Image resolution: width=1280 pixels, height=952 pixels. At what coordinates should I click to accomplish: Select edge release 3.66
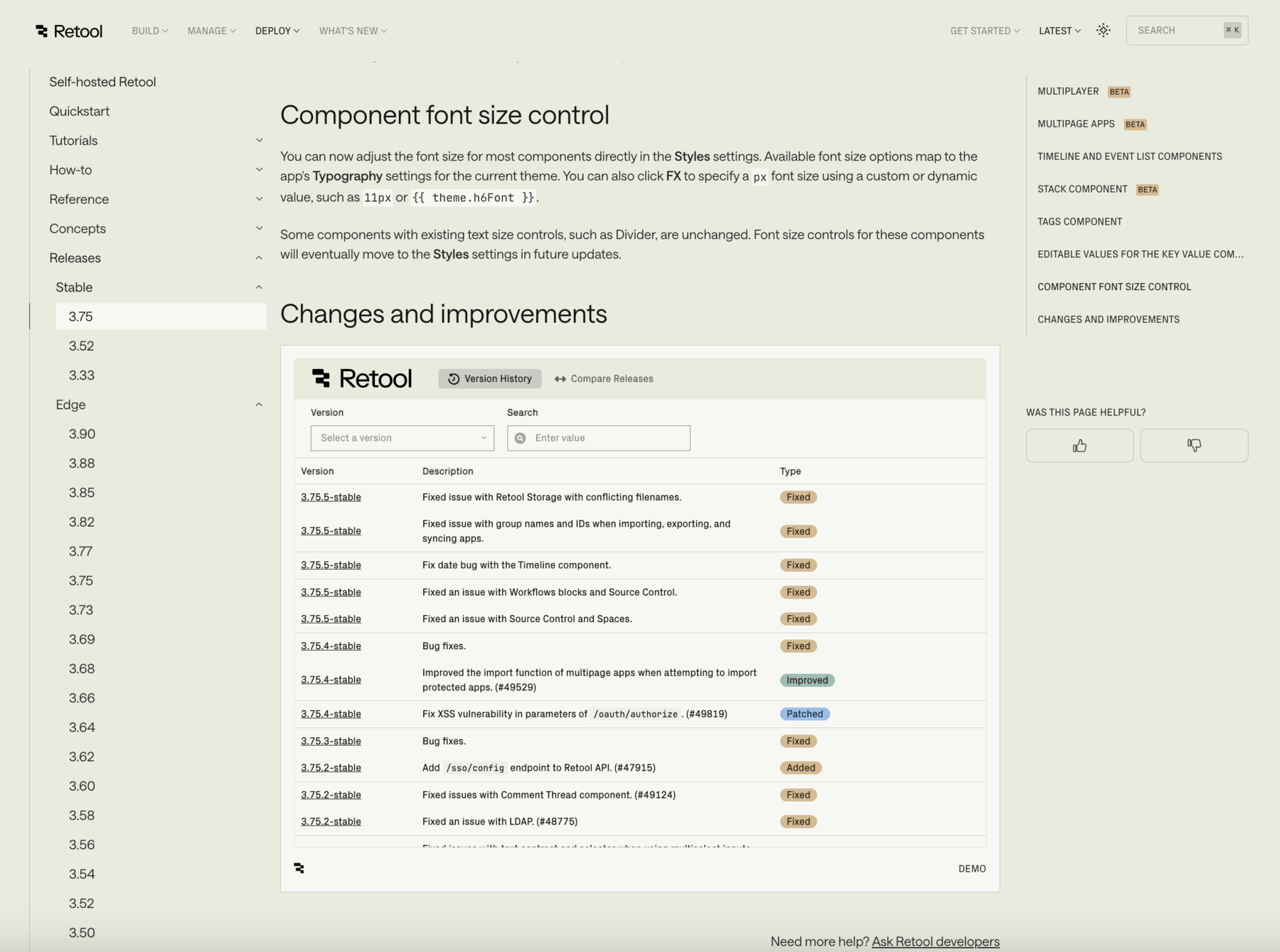pyautogui.click(x=82, y=698)
